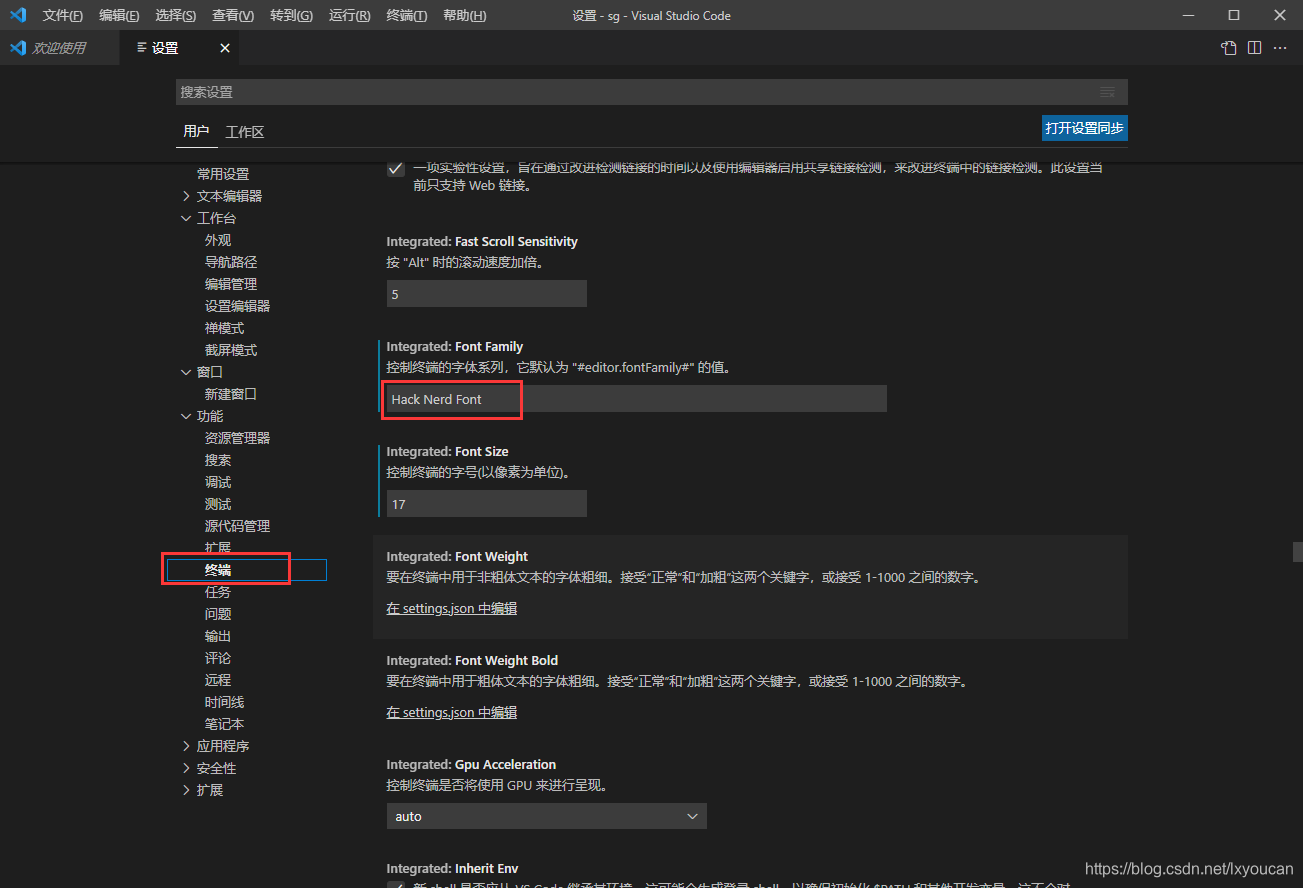Select 测试 in the settings tree
The height and width of the screenshot is (888, 1303).
(218, 504)
